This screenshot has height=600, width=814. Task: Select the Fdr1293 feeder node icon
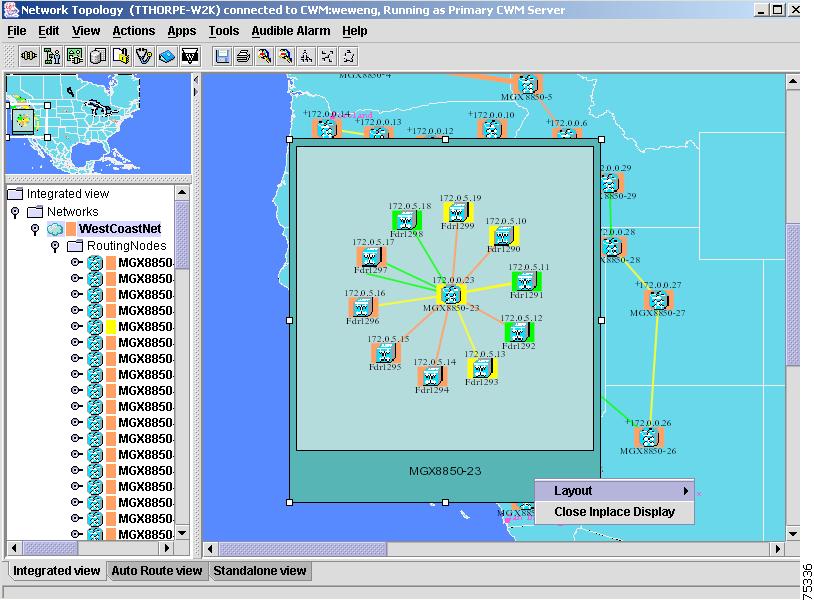482,369
